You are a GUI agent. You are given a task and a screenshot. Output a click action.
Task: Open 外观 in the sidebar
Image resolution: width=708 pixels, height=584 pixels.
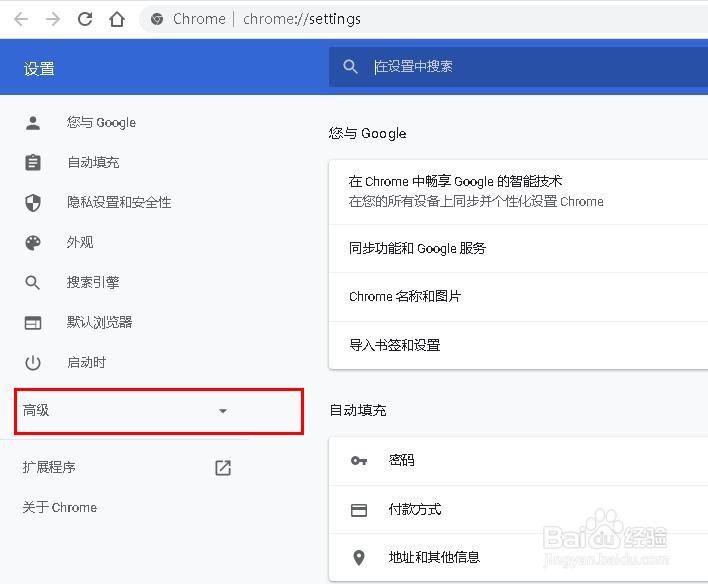(80, 242)
